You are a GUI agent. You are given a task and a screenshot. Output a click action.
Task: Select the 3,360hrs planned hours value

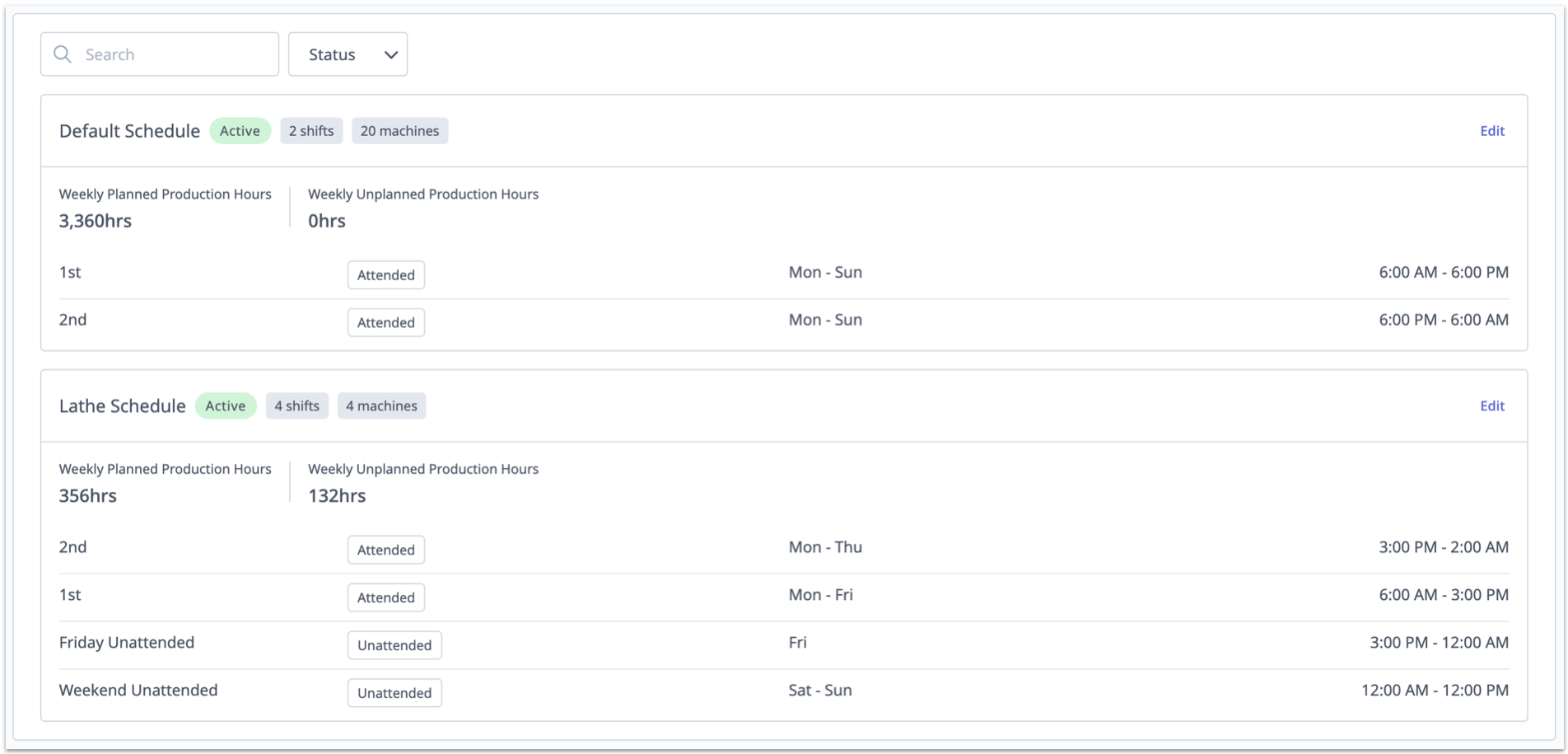(96, 221)
